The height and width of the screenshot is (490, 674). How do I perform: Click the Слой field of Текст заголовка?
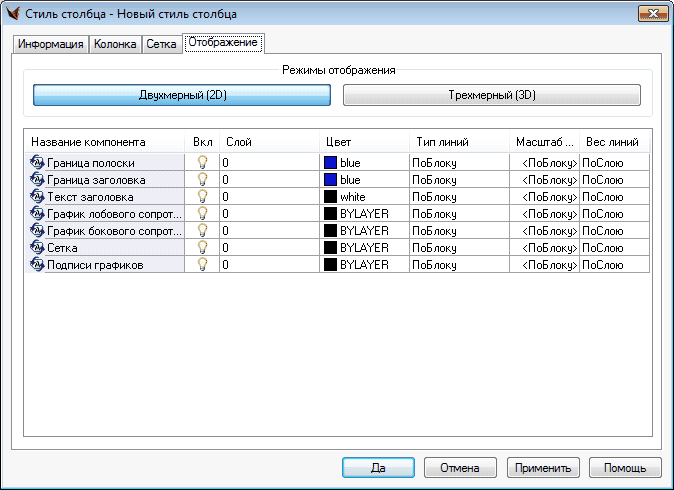click(x=268, y=197)
